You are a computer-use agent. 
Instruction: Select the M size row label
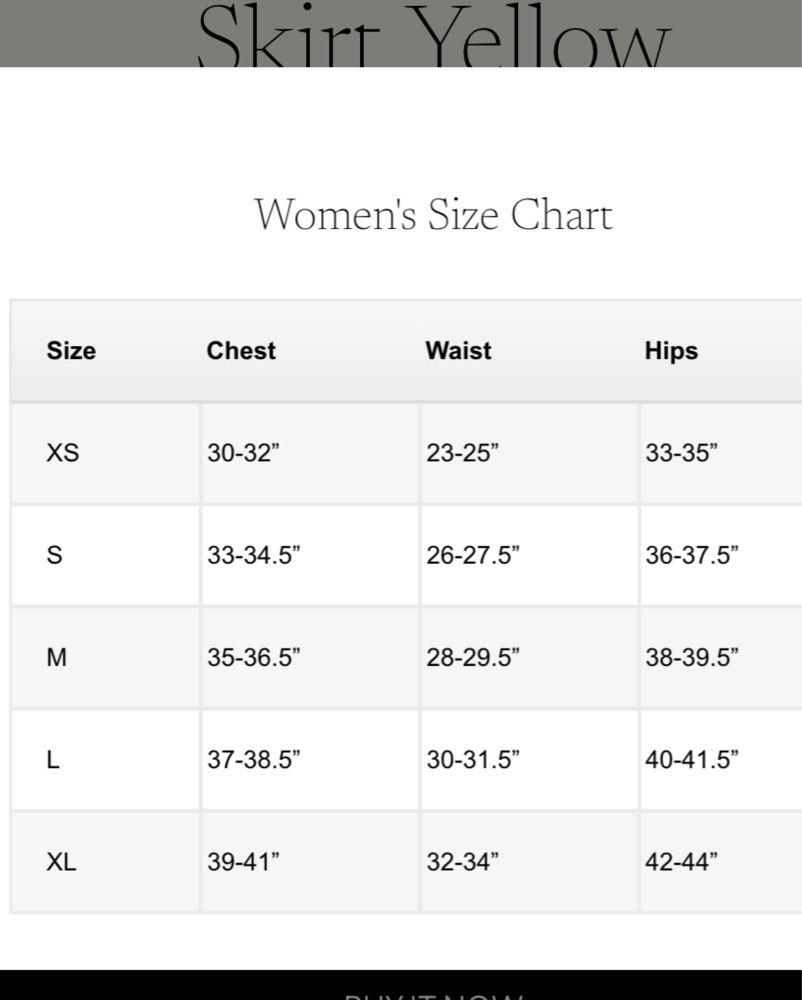(57, 657)
